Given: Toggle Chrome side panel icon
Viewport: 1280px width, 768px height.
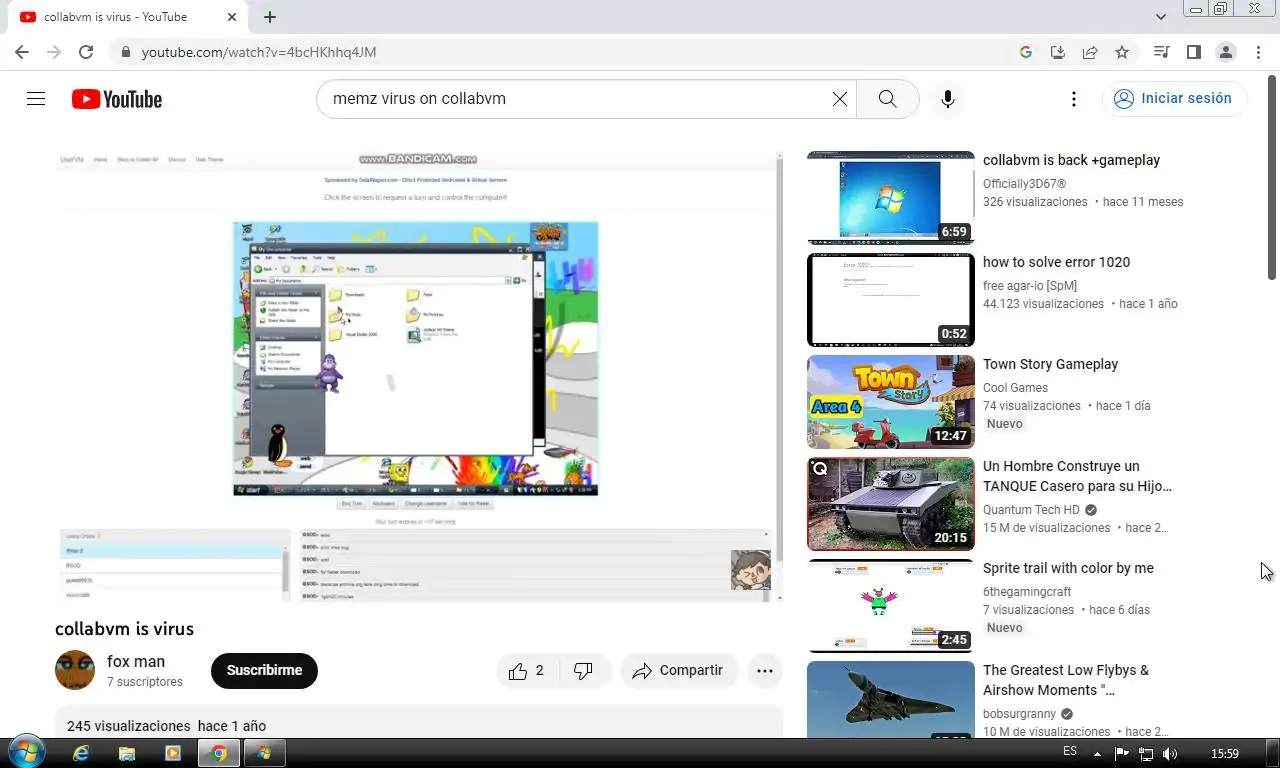Looking at the screenshot, I should click(x=1193, y=52).
